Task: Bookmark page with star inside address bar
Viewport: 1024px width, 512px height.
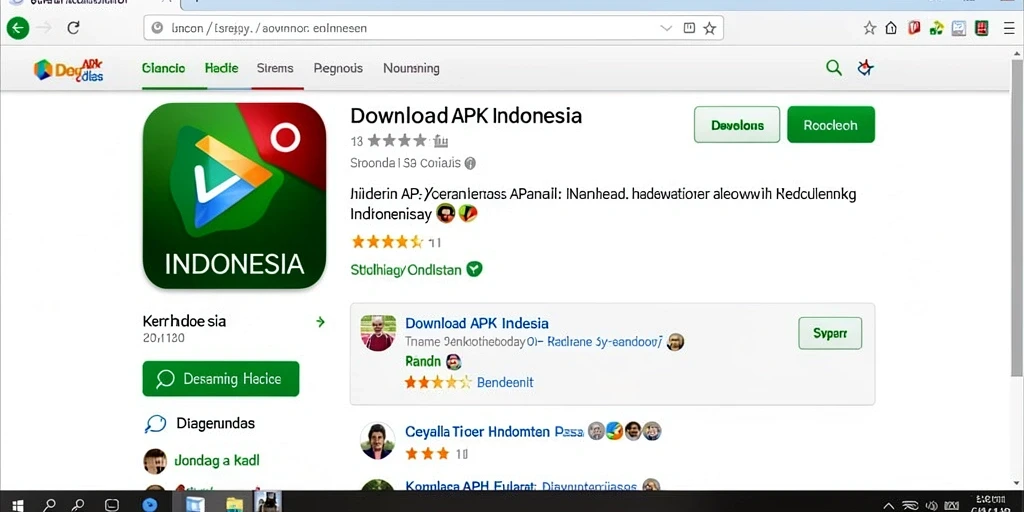Action: pos(709,28)
